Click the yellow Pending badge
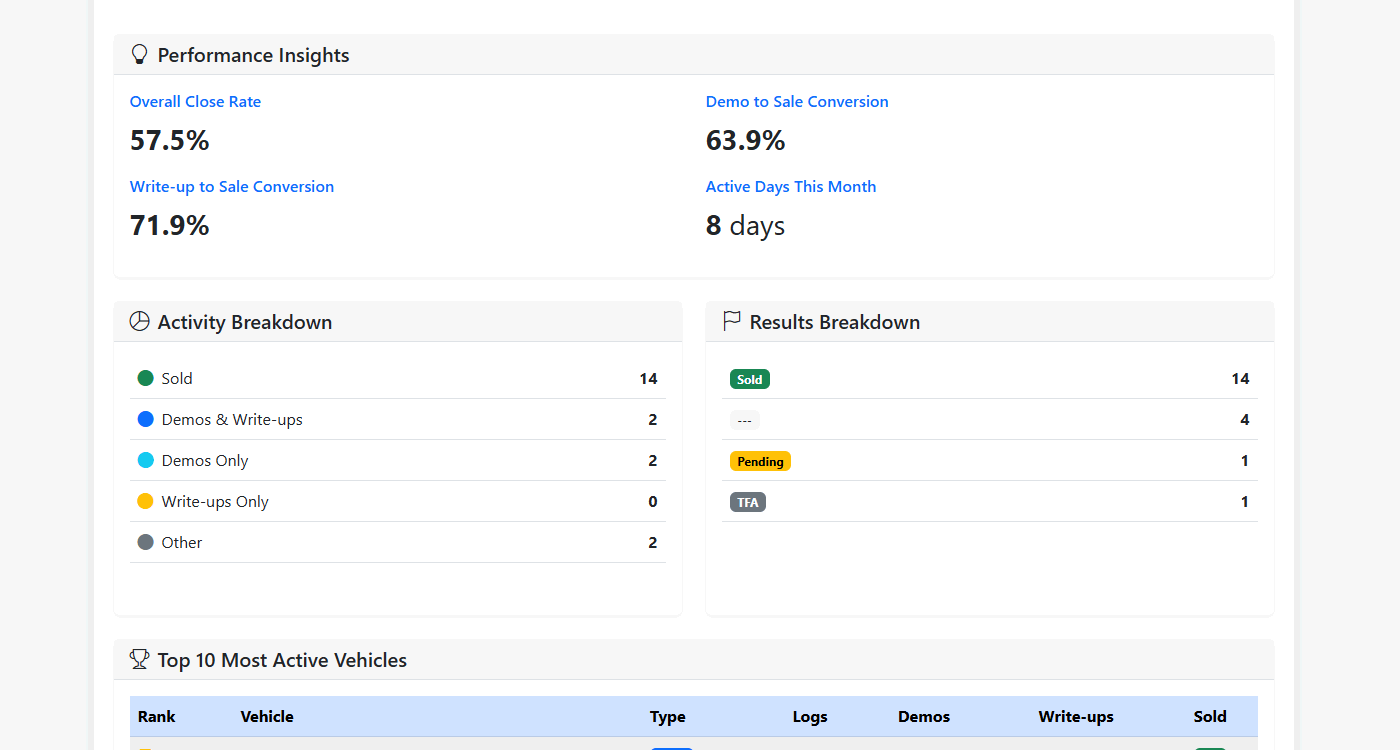 click(x=760, y=461)
